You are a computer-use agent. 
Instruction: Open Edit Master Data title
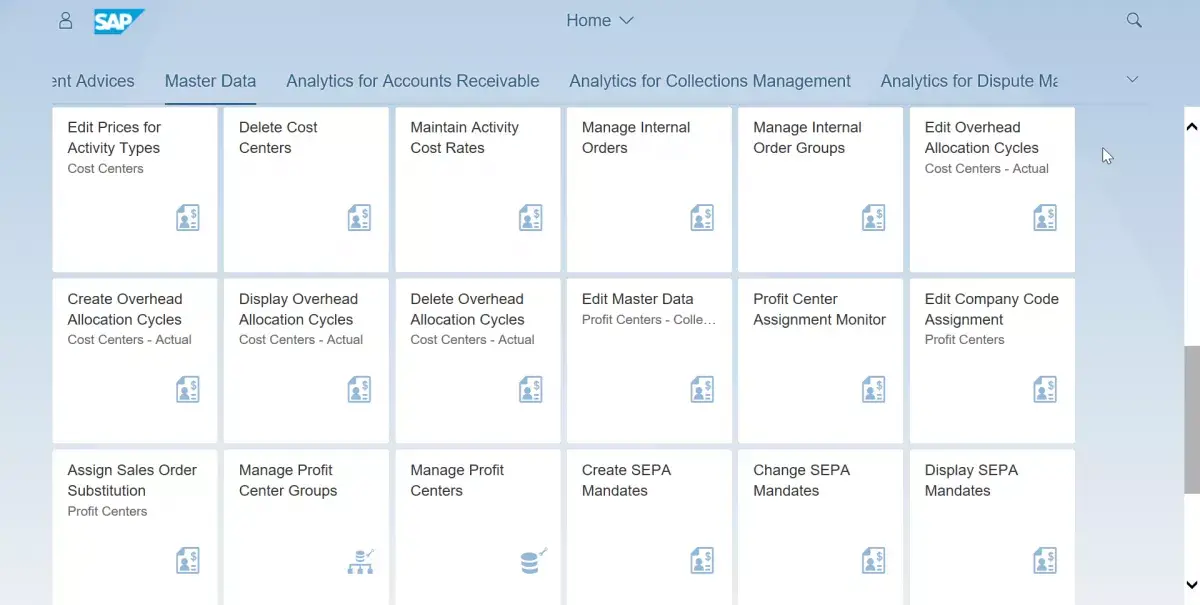637,299
